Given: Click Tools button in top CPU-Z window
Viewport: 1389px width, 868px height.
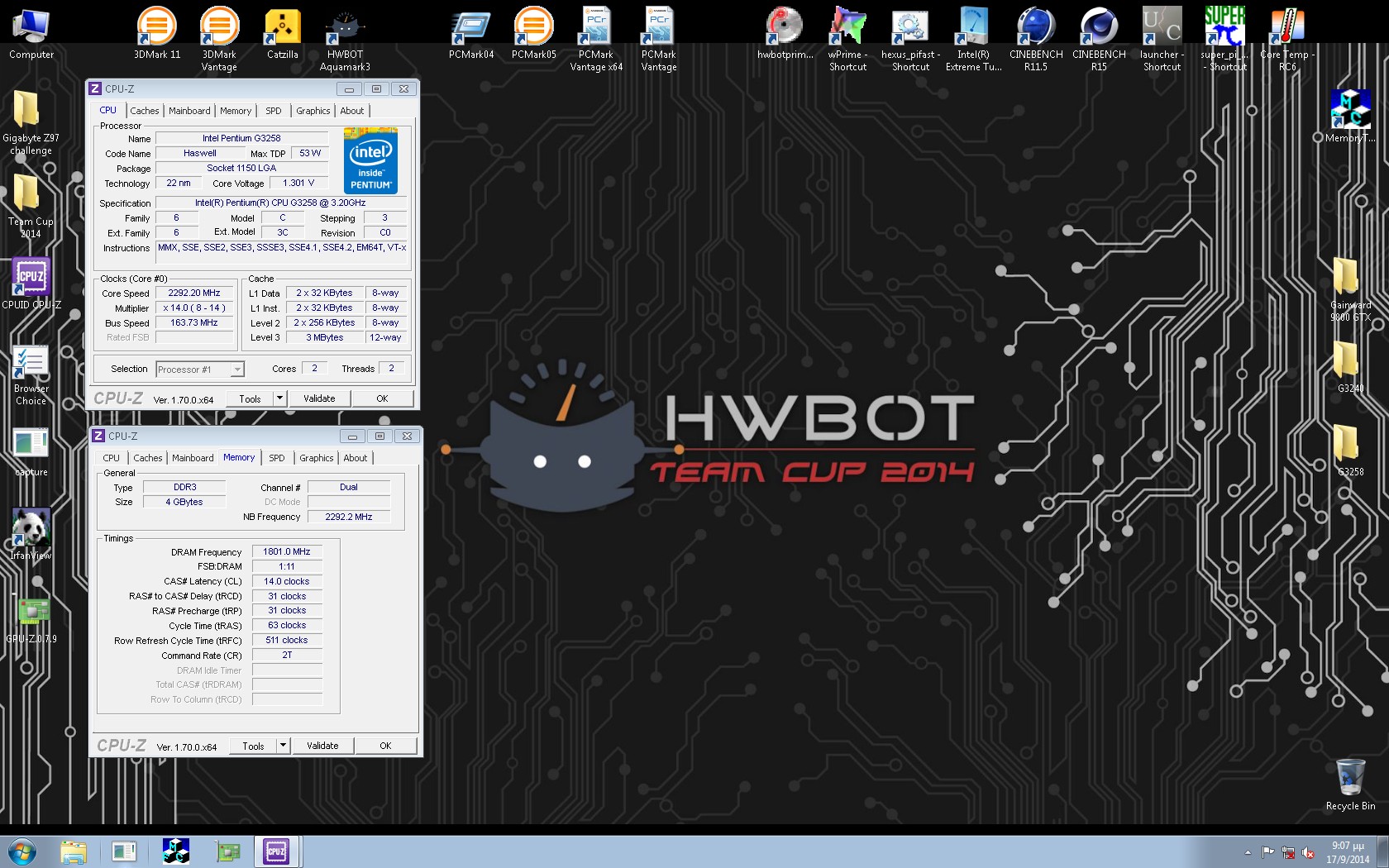Looking at the screenshot, I should point(251,398).
